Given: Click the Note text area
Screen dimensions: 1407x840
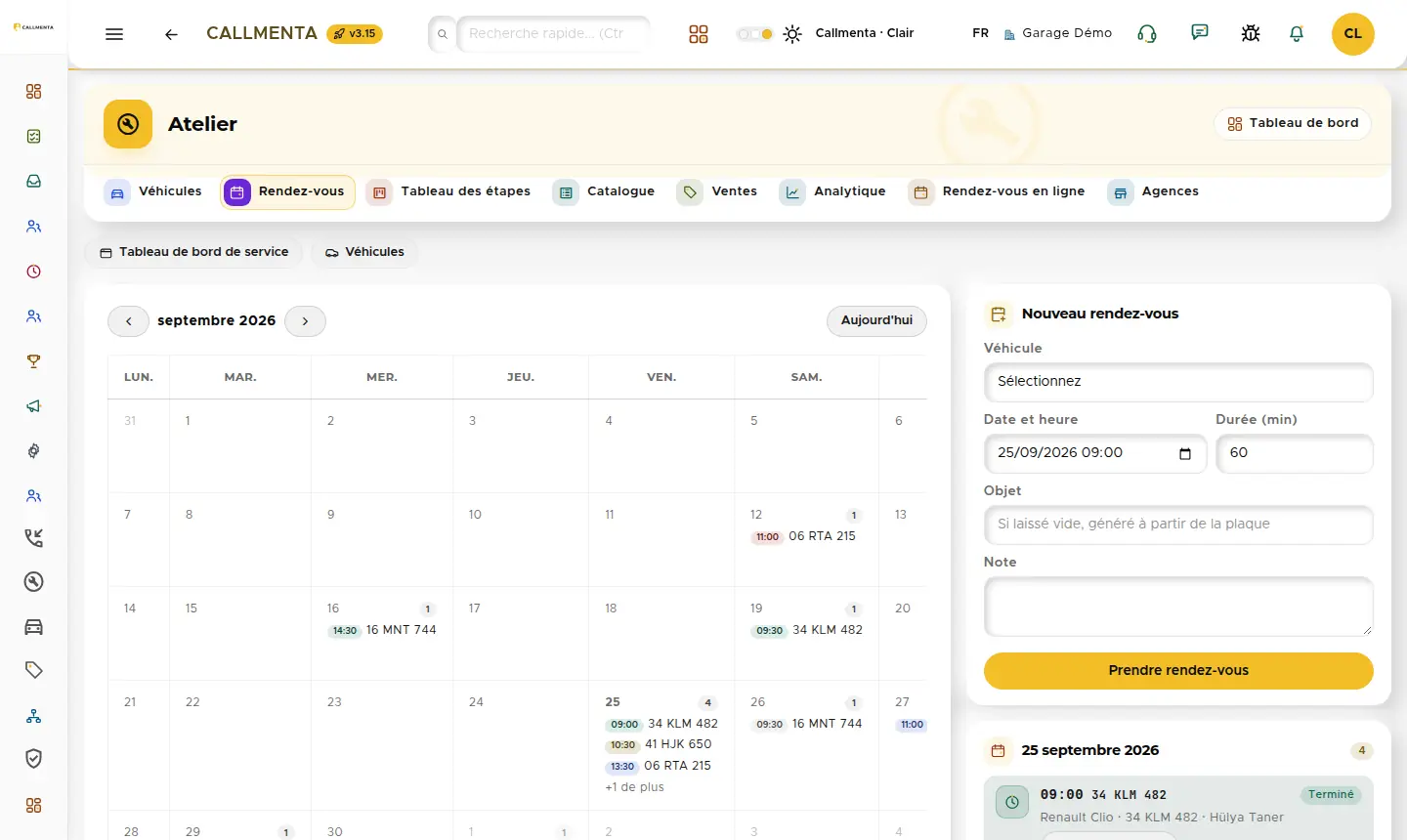Looking at the screenshot, I should 1178,607.
